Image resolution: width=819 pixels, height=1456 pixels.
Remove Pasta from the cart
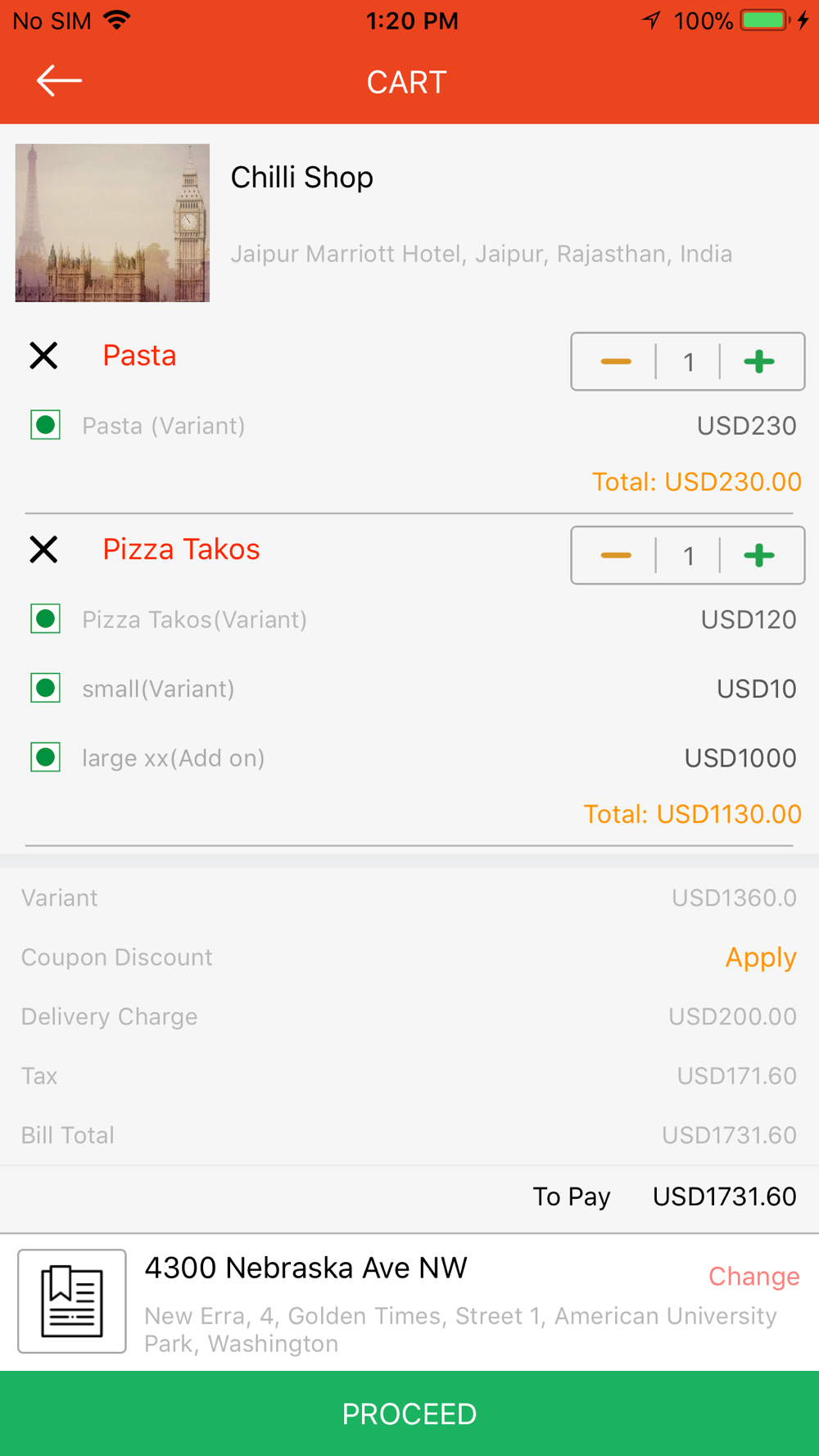pos(43,355)
